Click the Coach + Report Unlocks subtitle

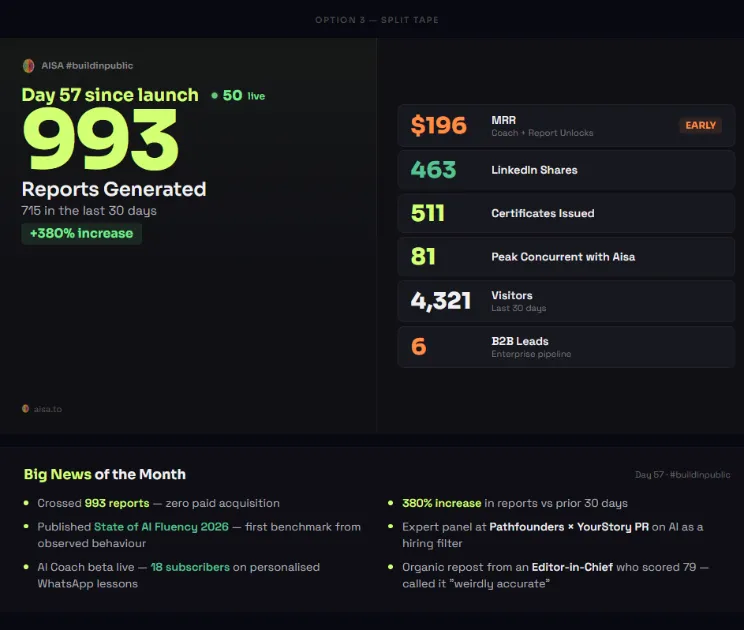tap(542, 133)
